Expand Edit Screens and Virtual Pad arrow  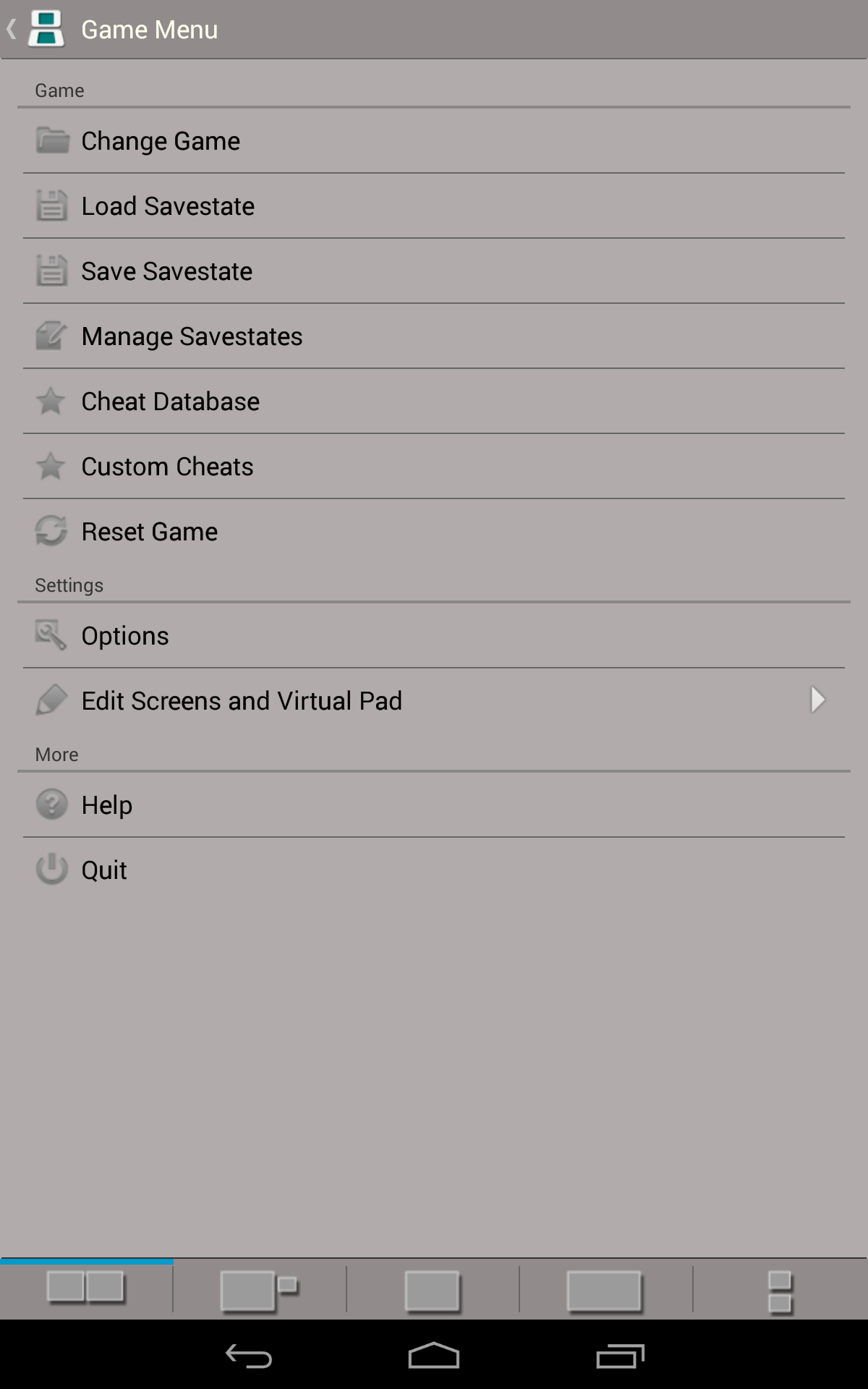pyautogui.click(x=817, y=700)
